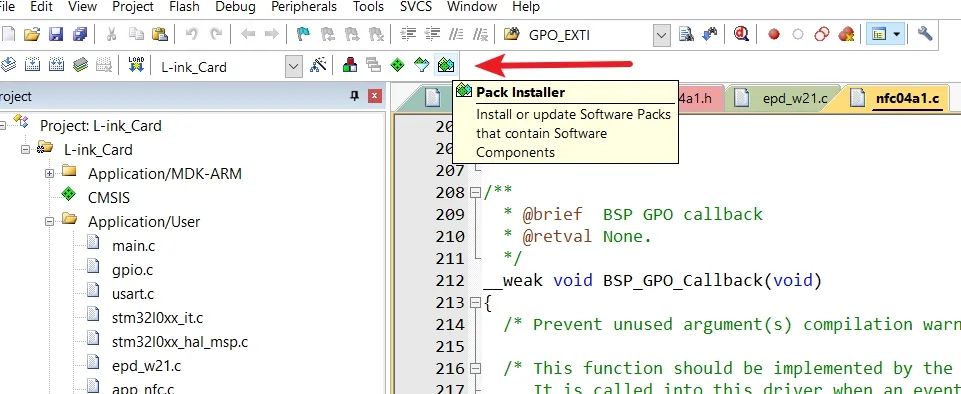The width and height of the screenshot is (961, 394).
Task: Indent selected lines icon
Action: [408, 34]
